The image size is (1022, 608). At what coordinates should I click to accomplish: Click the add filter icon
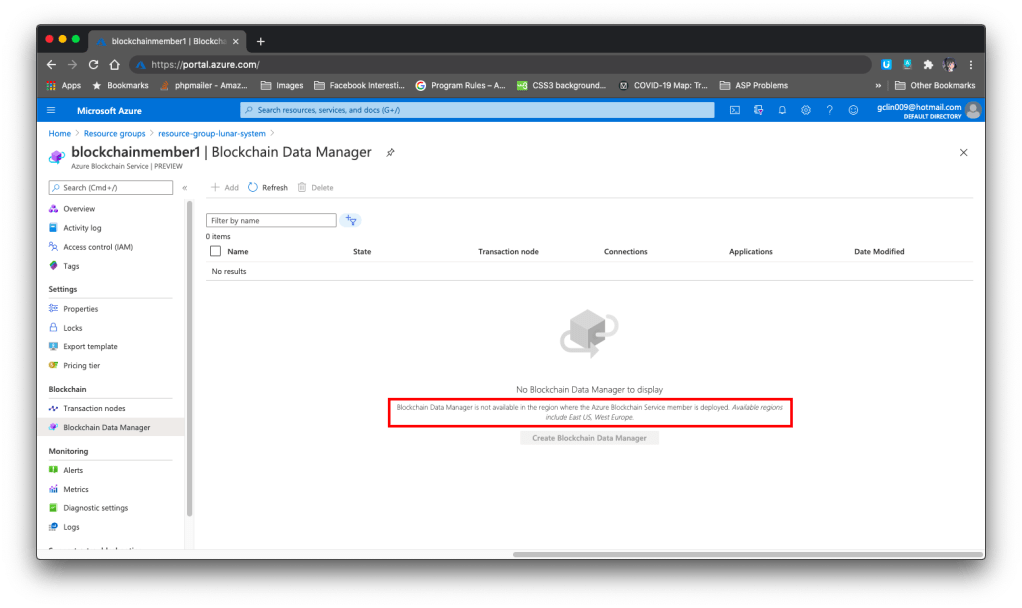point(351,220)
